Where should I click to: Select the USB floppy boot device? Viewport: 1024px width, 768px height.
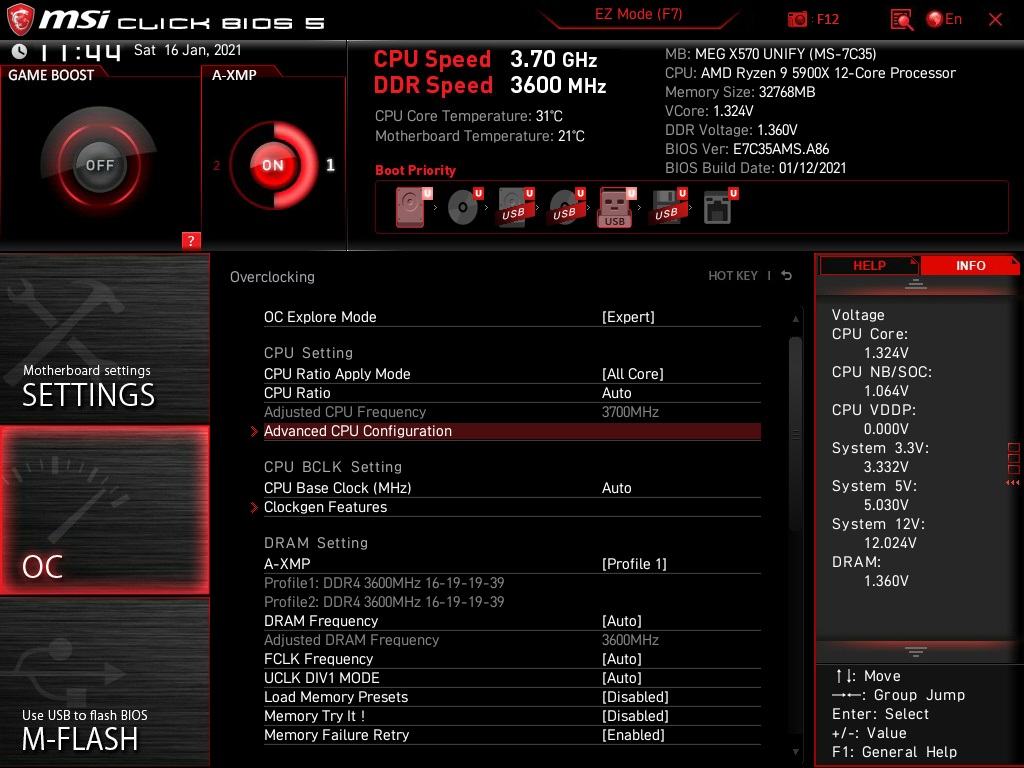pos(667,207)
